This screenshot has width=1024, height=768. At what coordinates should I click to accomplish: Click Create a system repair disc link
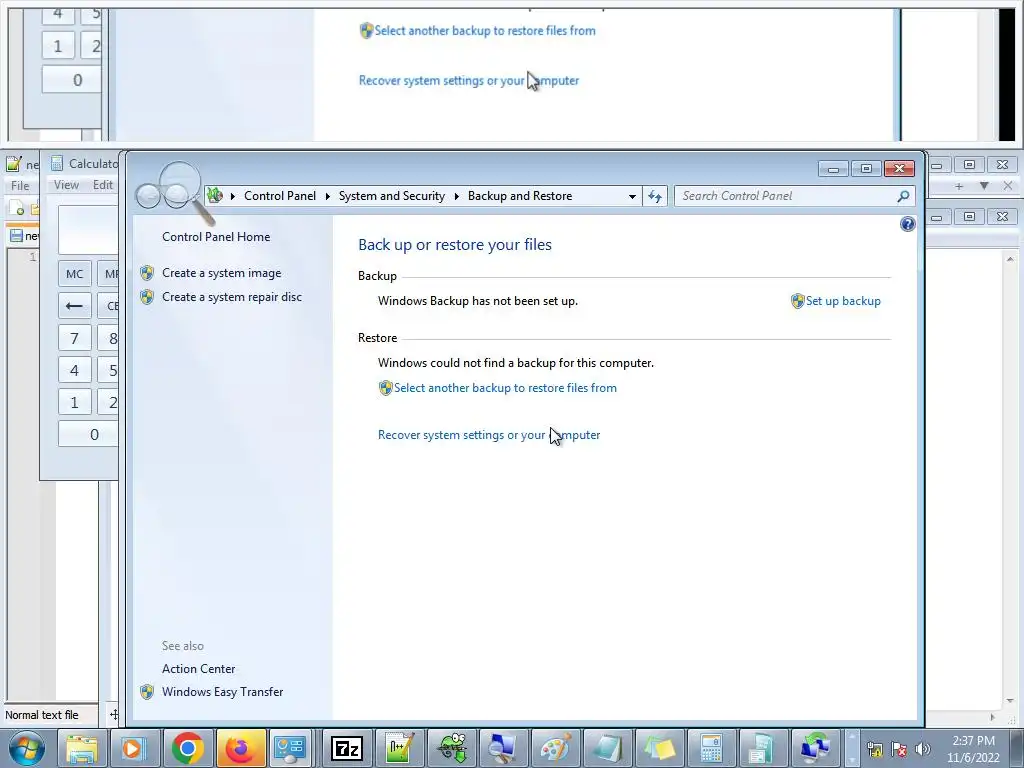point(232,296)
